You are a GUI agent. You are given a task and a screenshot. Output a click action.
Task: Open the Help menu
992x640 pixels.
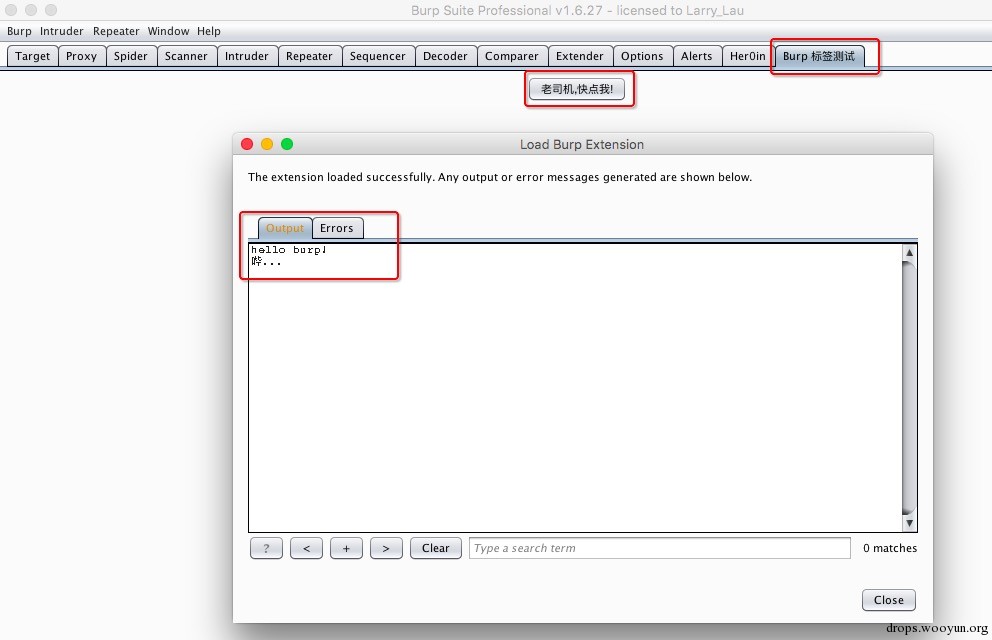pyautogui.click(x=209, y=31)
